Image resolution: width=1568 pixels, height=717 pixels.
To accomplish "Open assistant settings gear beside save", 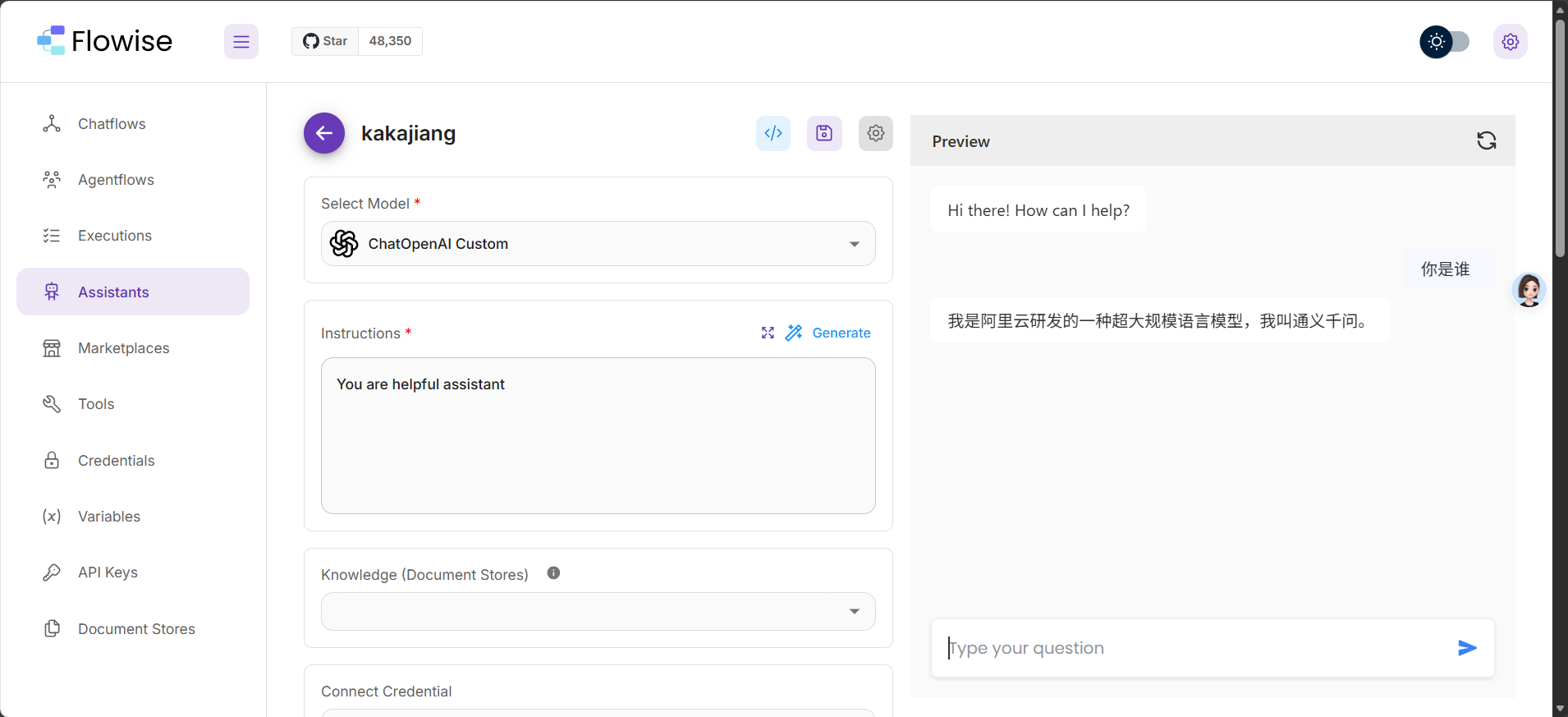I will tap(876, 133).
